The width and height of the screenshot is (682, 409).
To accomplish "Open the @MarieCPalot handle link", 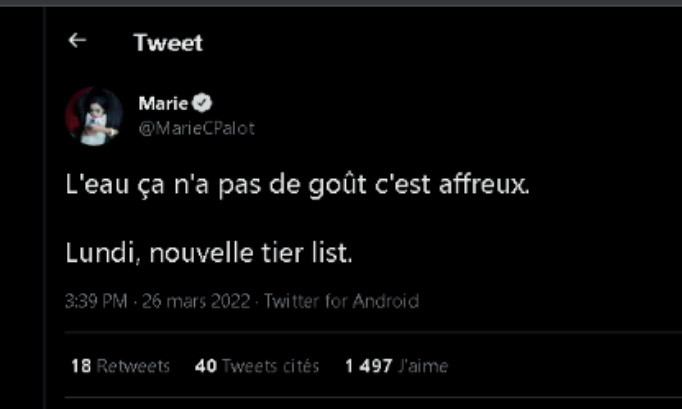I will [189, 129].
